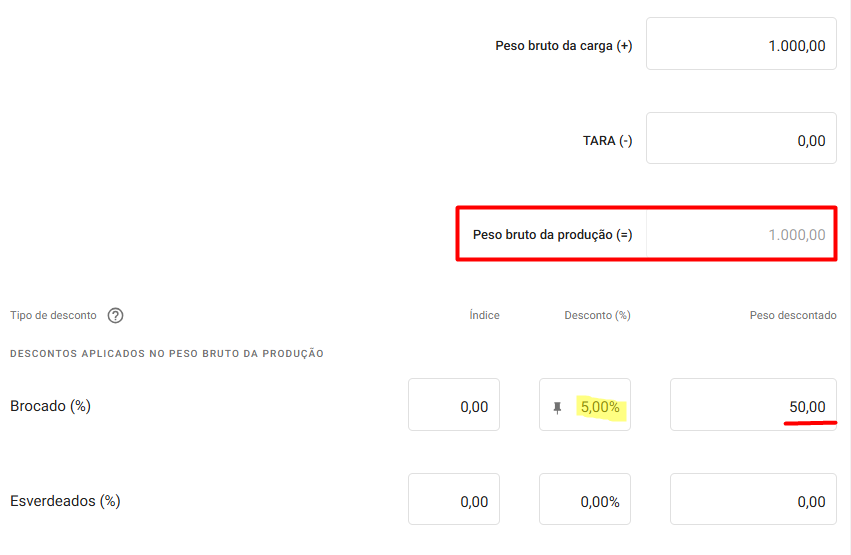Edit the Brocado Peso descontado field

click(753, 406)
